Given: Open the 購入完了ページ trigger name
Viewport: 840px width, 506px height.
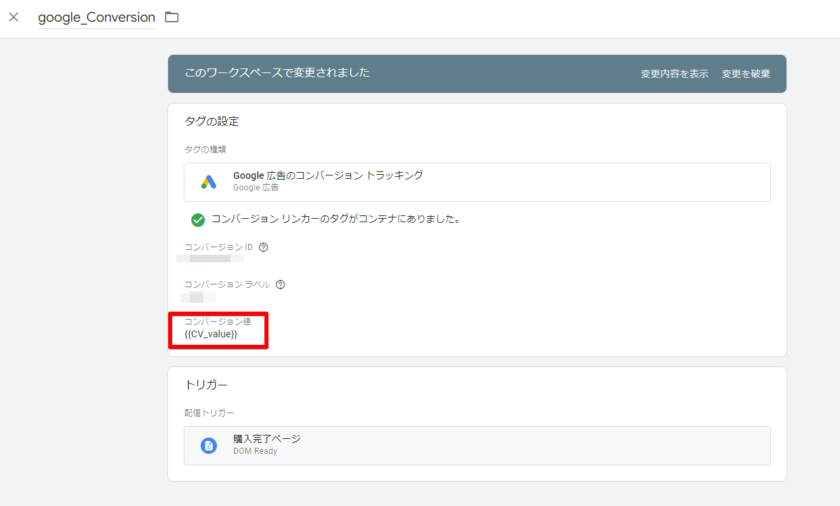Looking at the screenshot, I should coord(266,439).
